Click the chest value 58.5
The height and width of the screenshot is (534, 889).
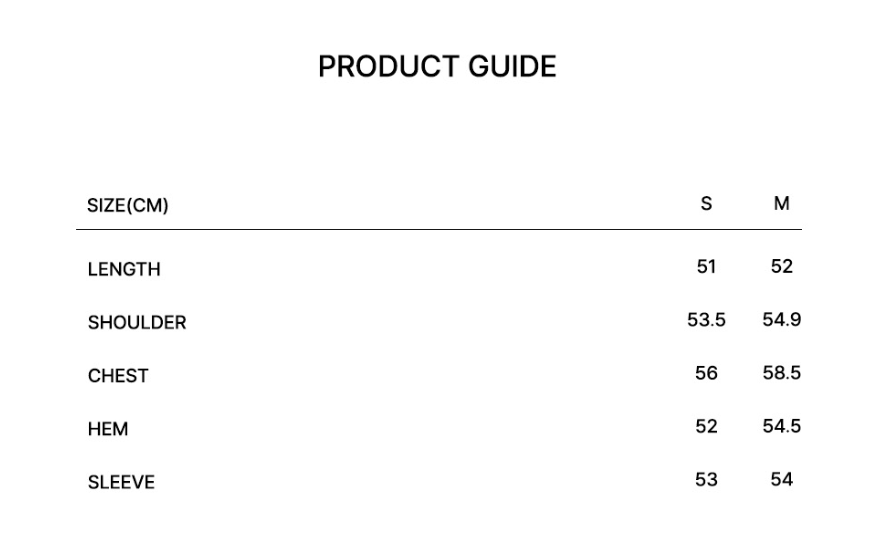coord(782,373)
